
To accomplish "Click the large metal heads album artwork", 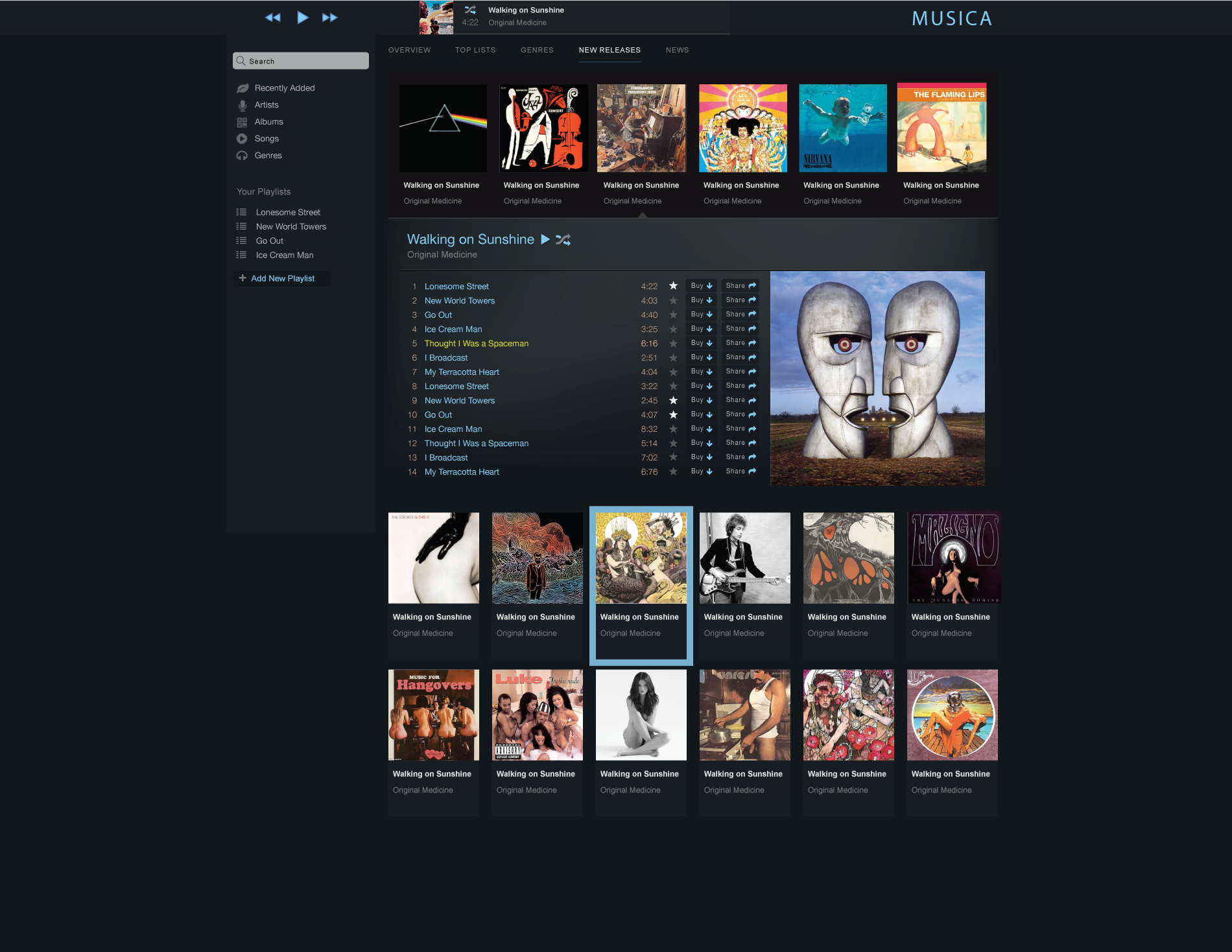I will coord(877,378).
